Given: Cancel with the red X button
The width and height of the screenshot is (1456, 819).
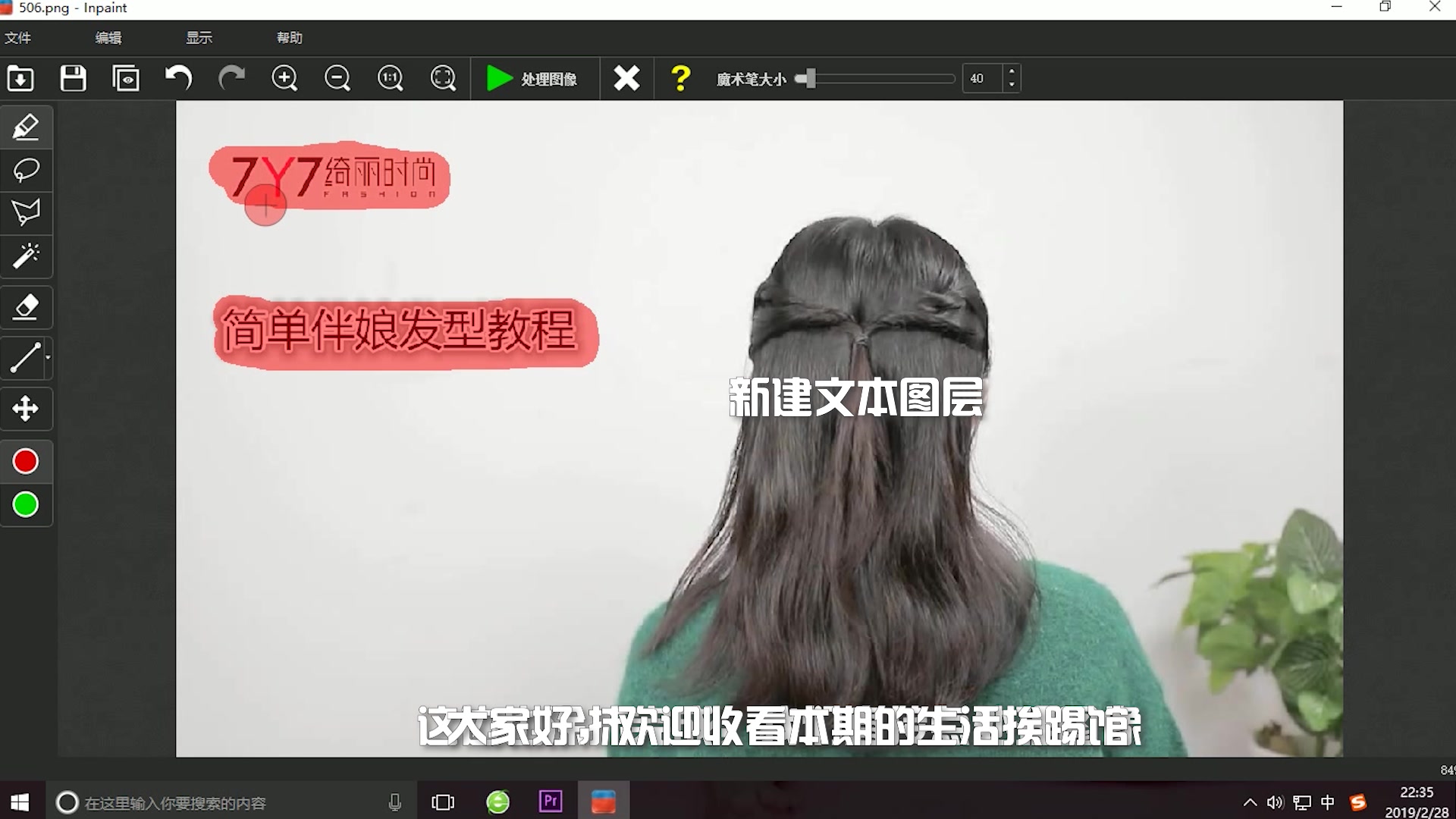Looking at the screenshot, I should tap(626, 78).
